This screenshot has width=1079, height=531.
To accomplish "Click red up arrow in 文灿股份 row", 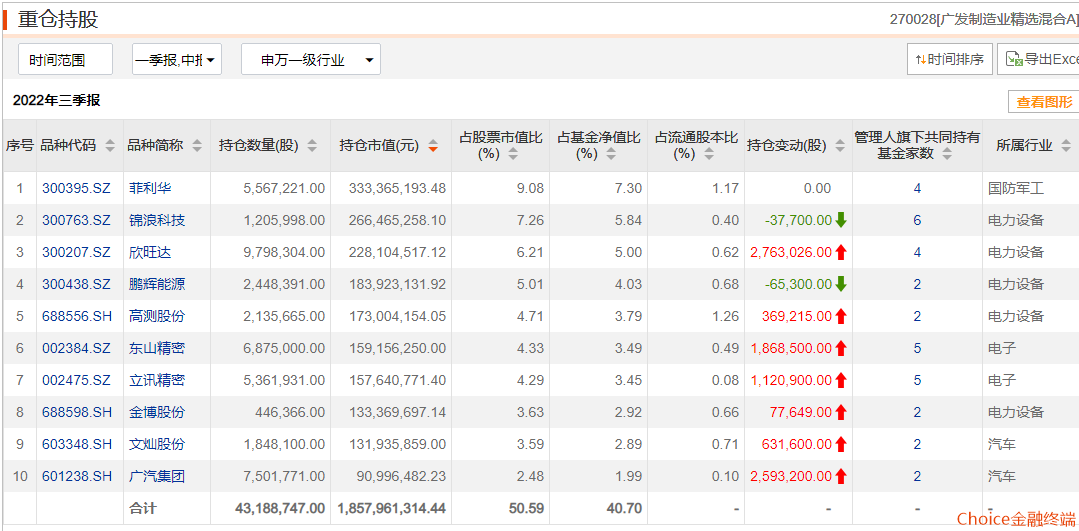I will [x=841, y=444].
